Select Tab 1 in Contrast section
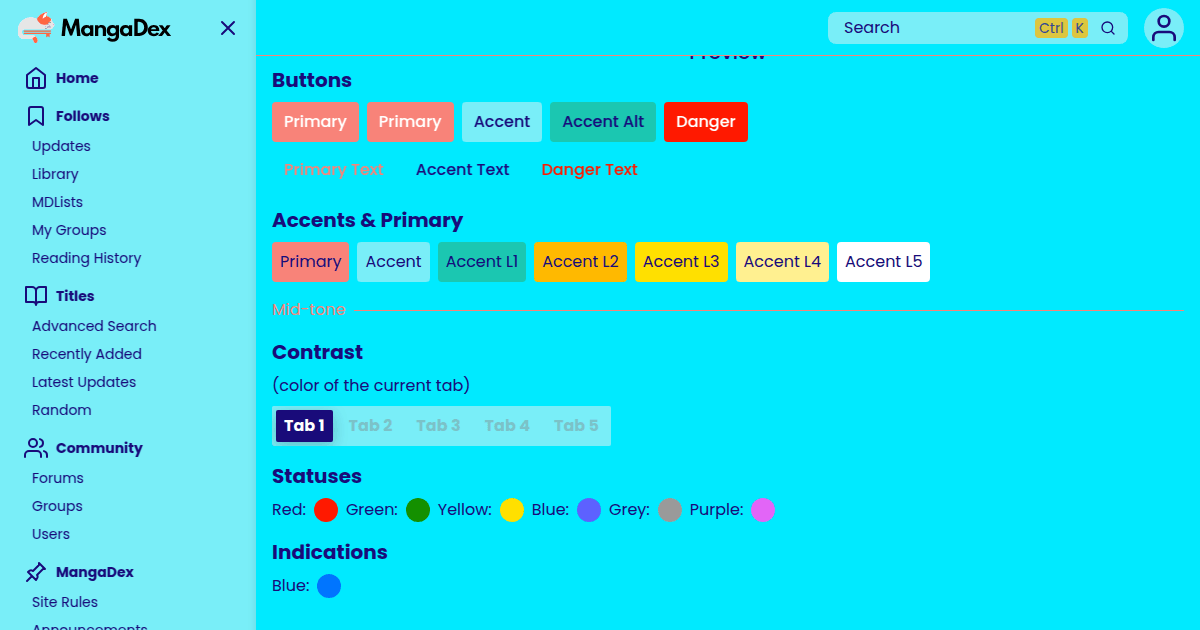This screenshot has width=1200, height=630. [x=305, y=426]
